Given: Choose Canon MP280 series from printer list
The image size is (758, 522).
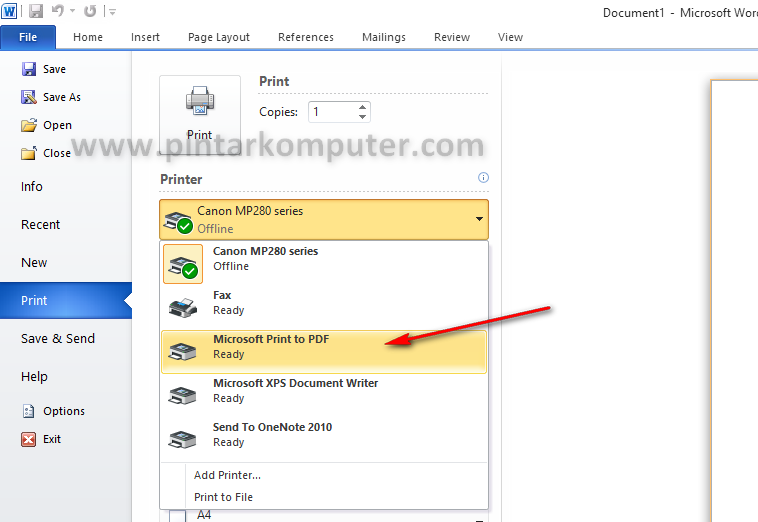Looking at the screenshot, I should 324,263.
